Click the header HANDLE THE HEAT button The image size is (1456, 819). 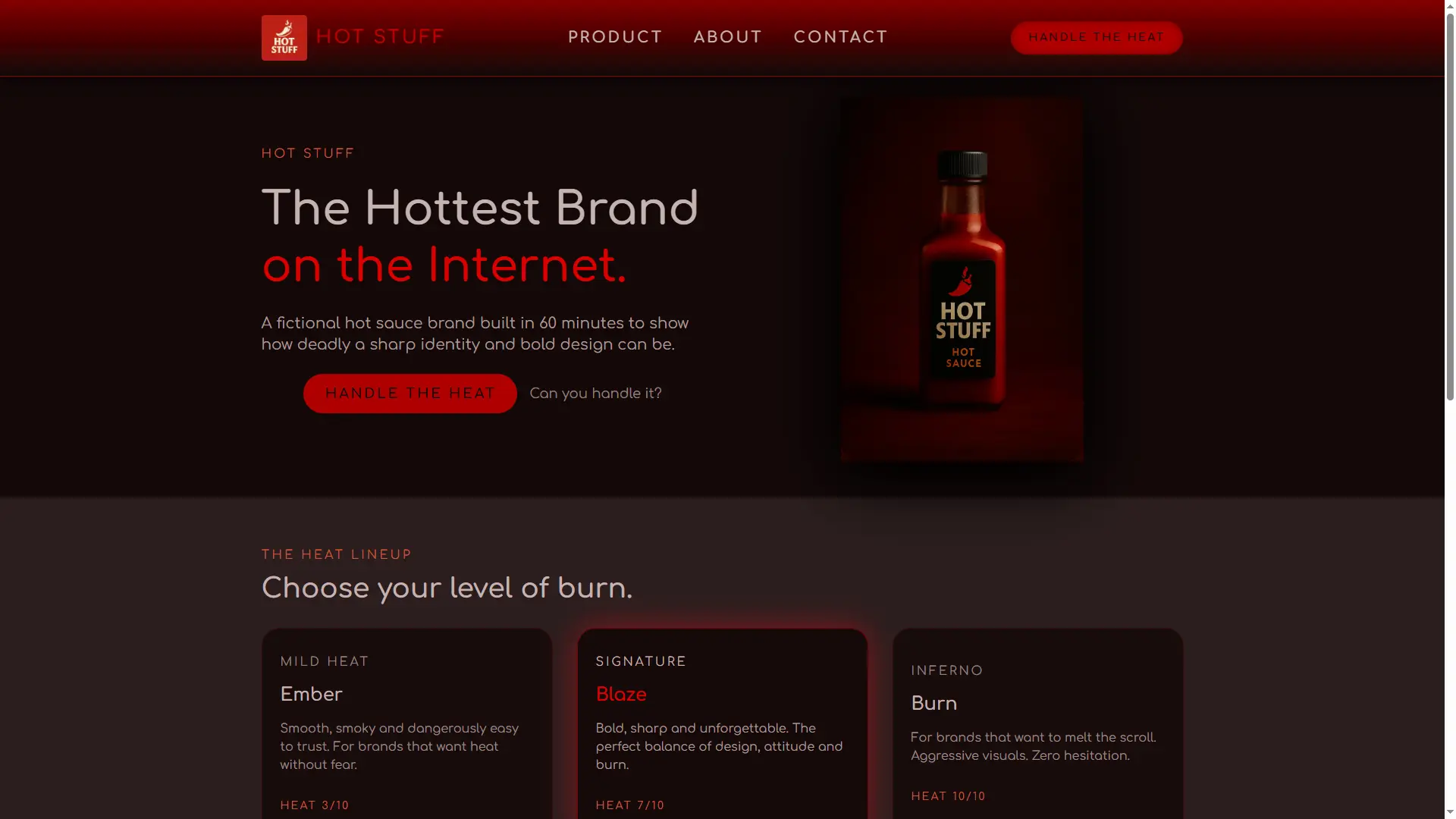[1096, 37]
